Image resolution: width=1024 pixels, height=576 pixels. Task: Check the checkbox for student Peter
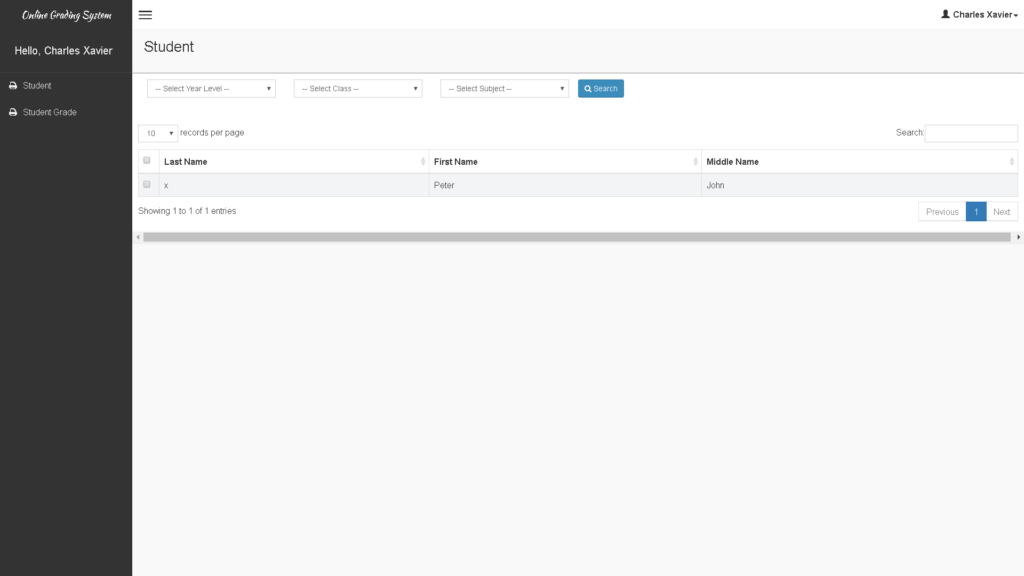pos(146,183)
